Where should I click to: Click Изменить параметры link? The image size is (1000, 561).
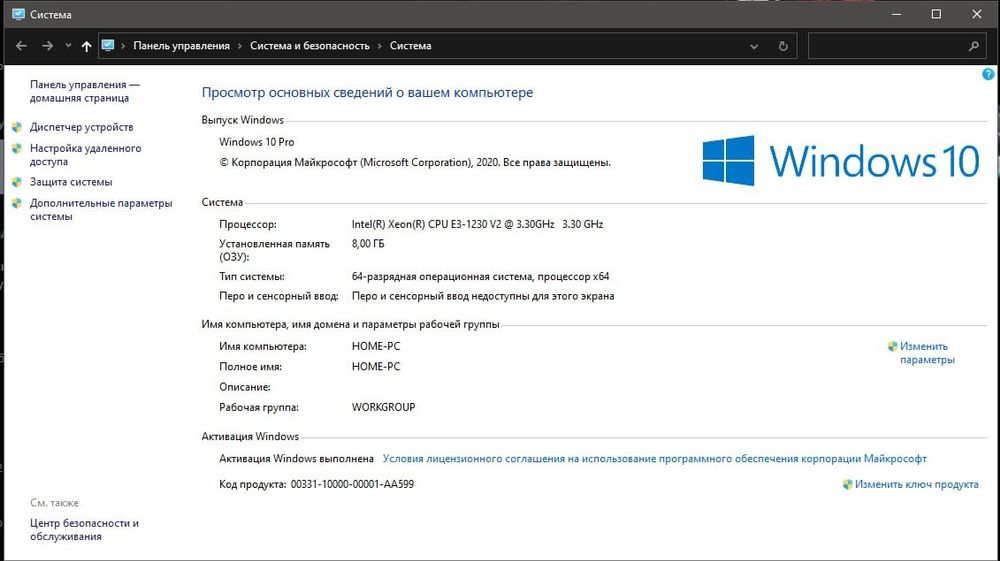(927, 353)
